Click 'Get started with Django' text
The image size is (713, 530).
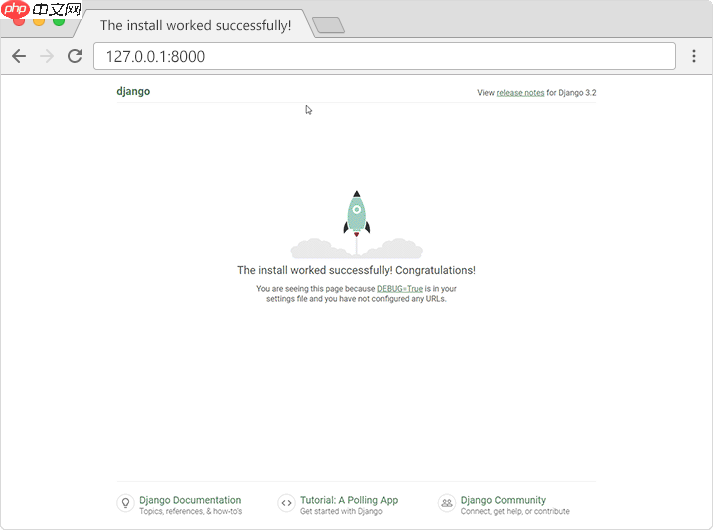(341, 511)
